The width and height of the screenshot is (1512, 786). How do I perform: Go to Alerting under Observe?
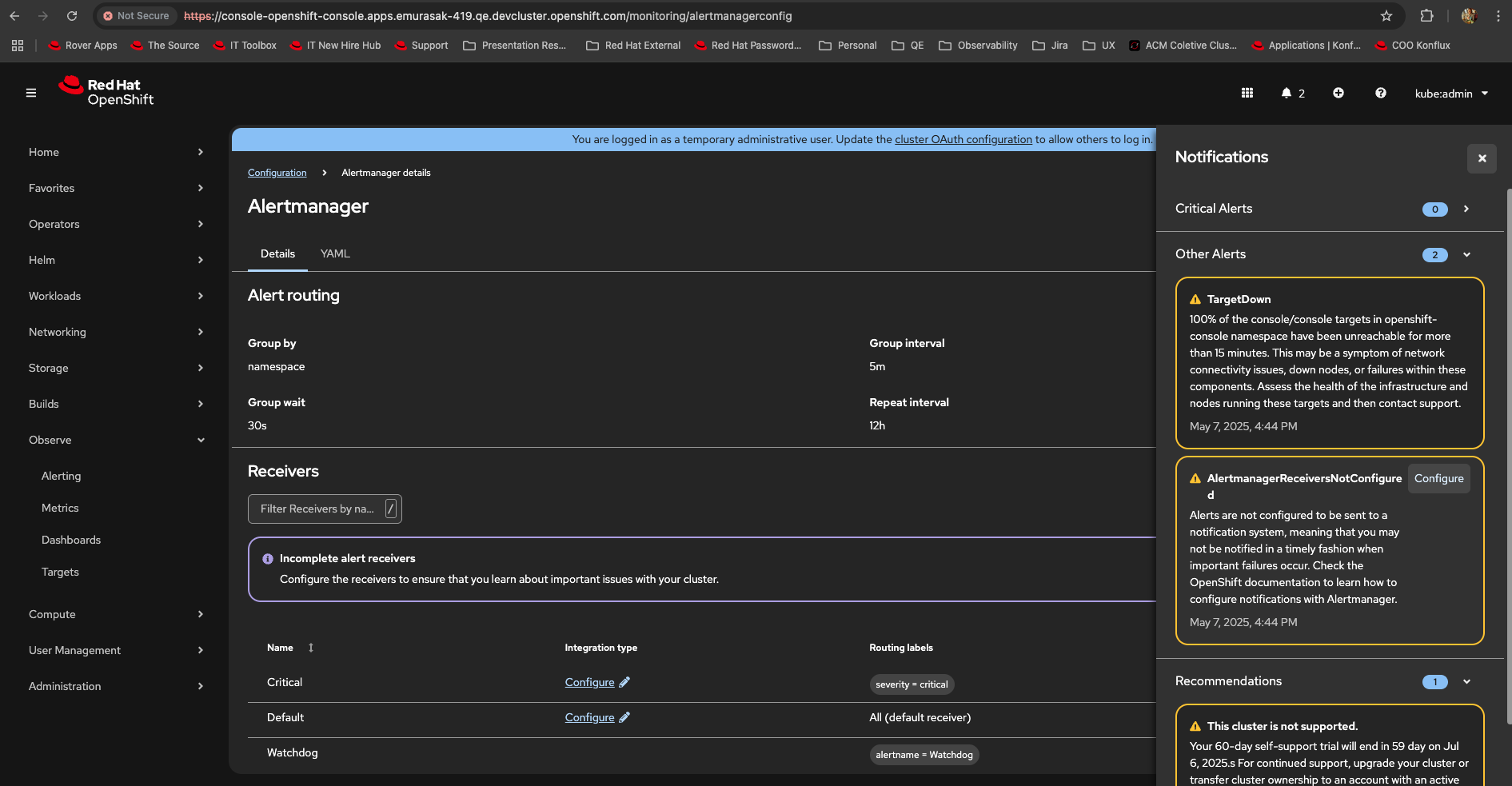click(x=62, y=476)
